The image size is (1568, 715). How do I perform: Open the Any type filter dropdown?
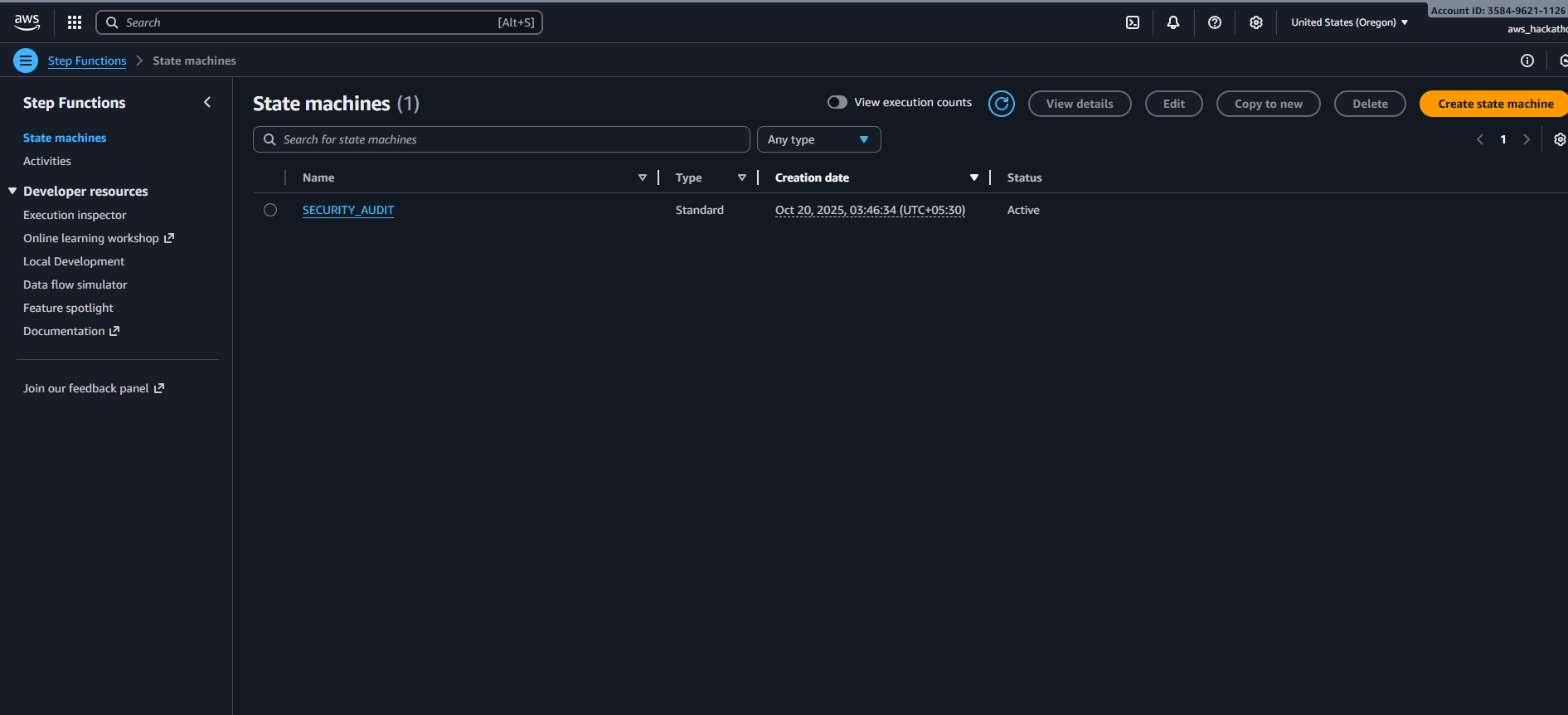819,139
